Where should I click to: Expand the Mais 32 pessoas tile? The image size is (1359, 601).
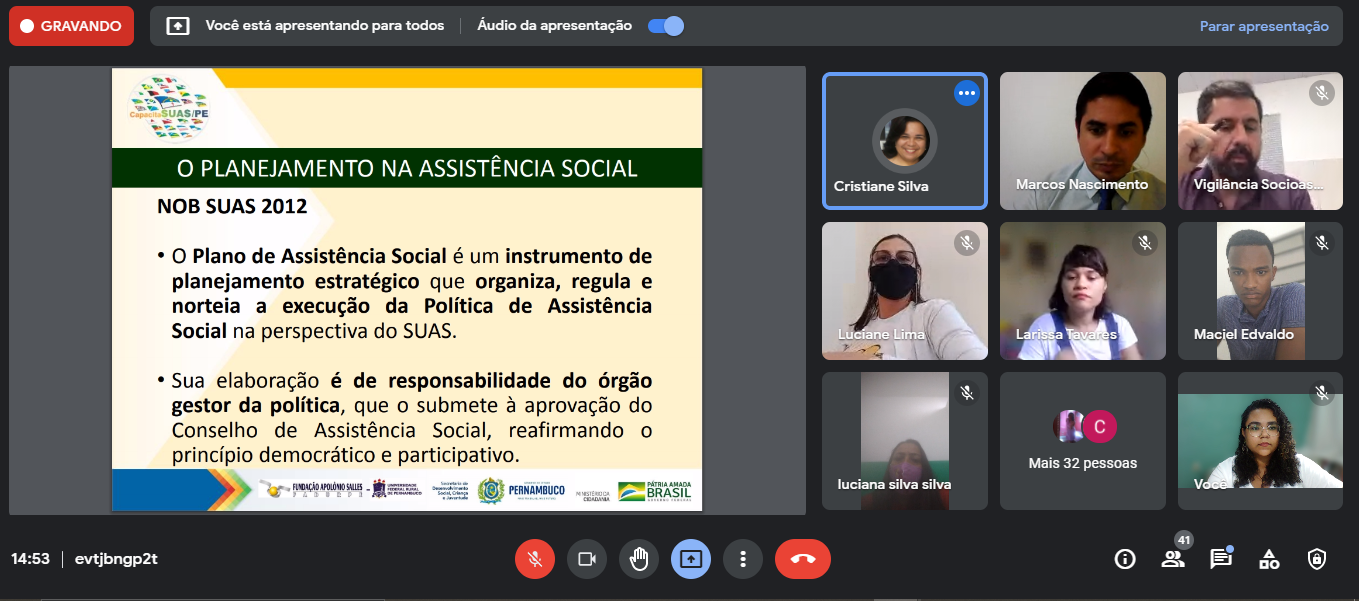pos(1082,441)
